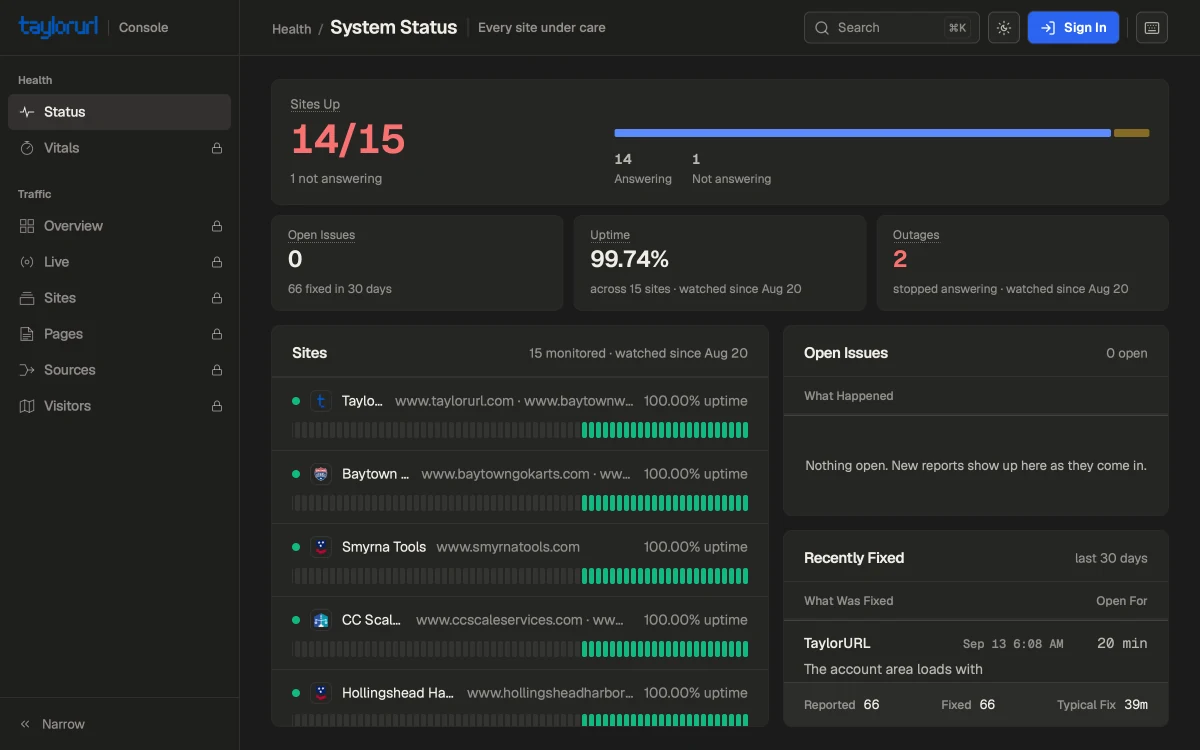Select Pages in the sidebar
The image size is (1200, 750).
point(119,334)
